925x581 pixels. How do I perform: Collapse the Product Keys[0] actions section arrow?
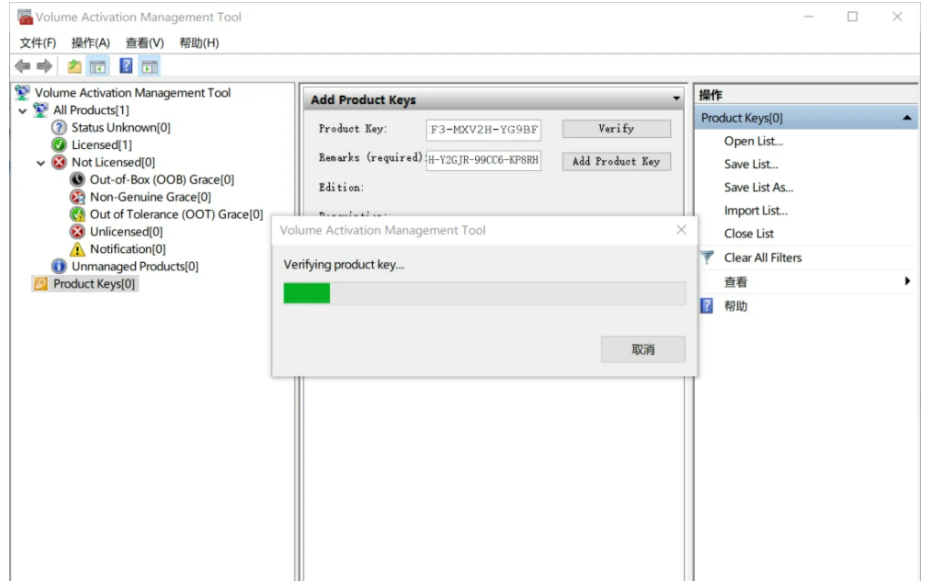pyautogui.click(x=907, y=118)
